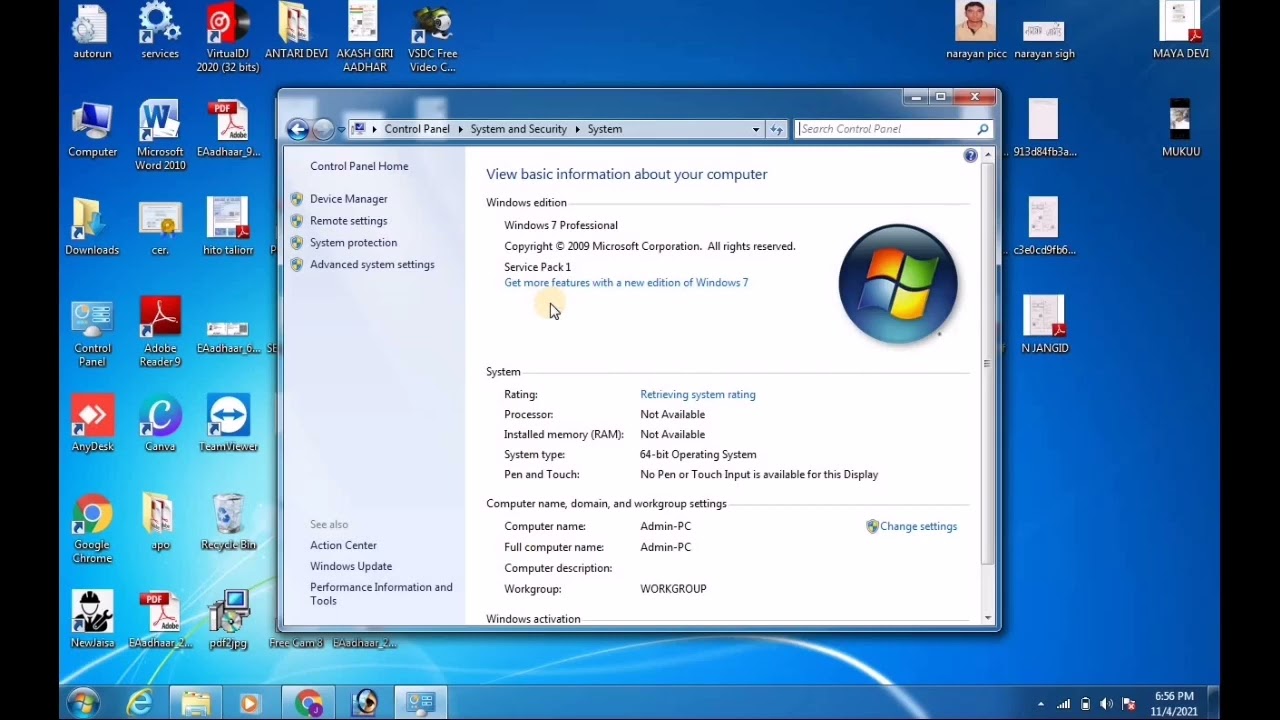The image size is (1280, 720).
Task: Open the volume speaker tray icon
Action: 1106,704
